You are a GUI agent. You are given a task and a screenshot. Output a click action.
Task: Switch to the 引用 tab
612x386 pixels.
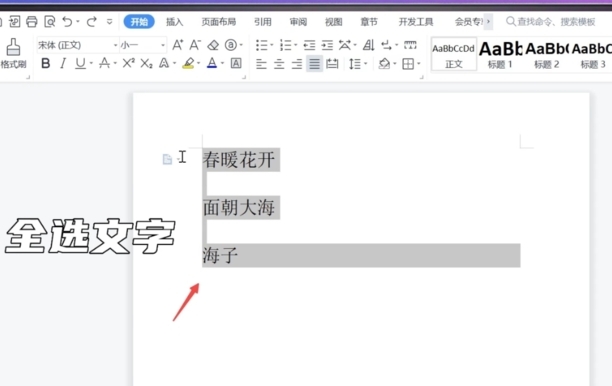[263, 22]
